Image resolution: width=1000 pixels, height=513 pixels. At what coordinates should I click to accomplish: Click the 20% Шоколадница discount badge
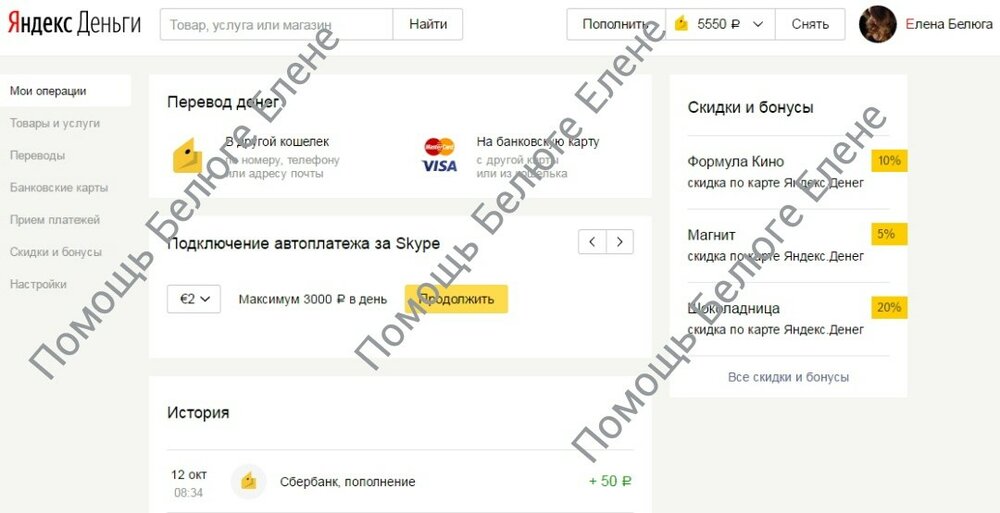pyautogui.click(x=889, y=308)
